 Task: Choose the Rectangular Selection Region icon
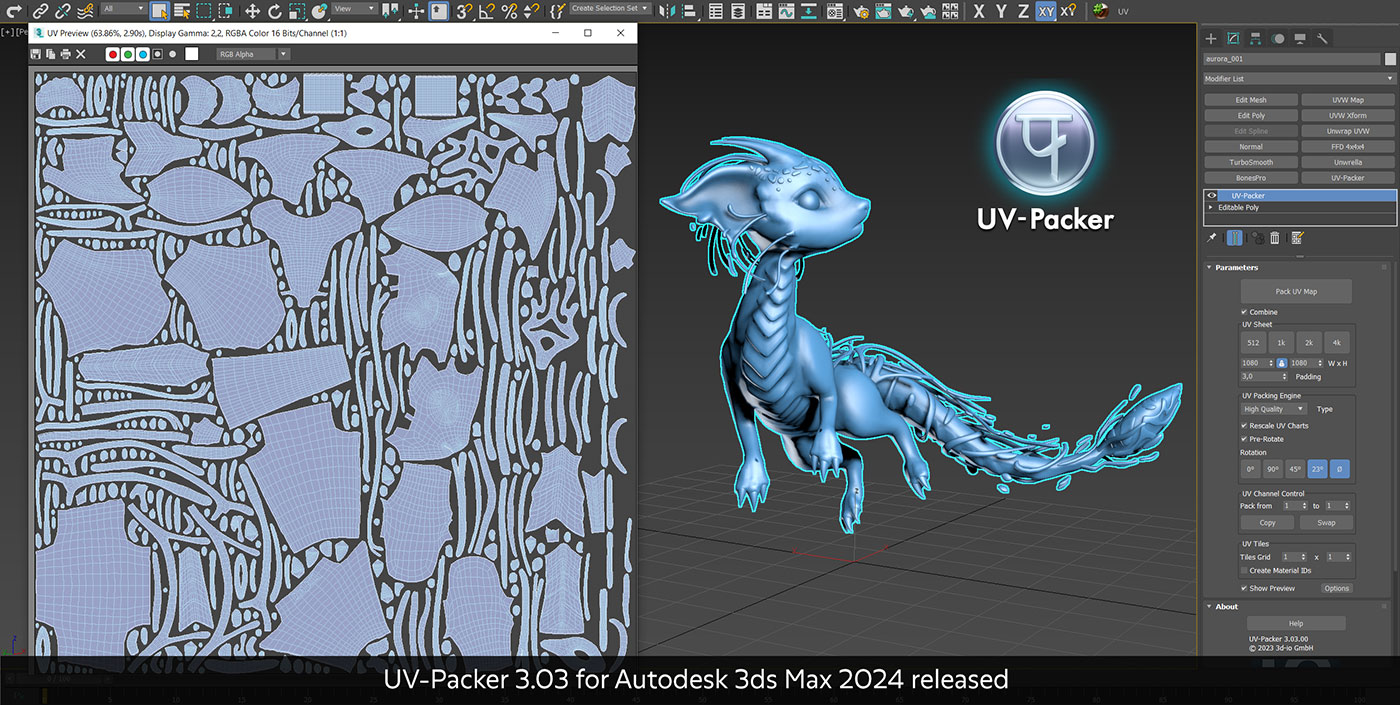pos(203,11)
